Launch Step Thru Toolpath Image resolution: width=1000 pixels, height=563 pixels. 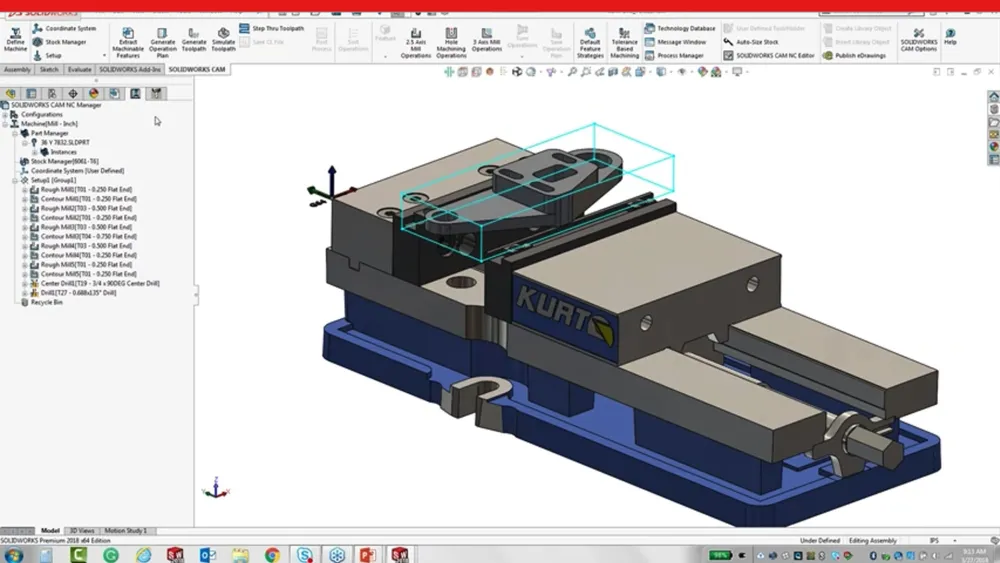(x=272, y=28)
